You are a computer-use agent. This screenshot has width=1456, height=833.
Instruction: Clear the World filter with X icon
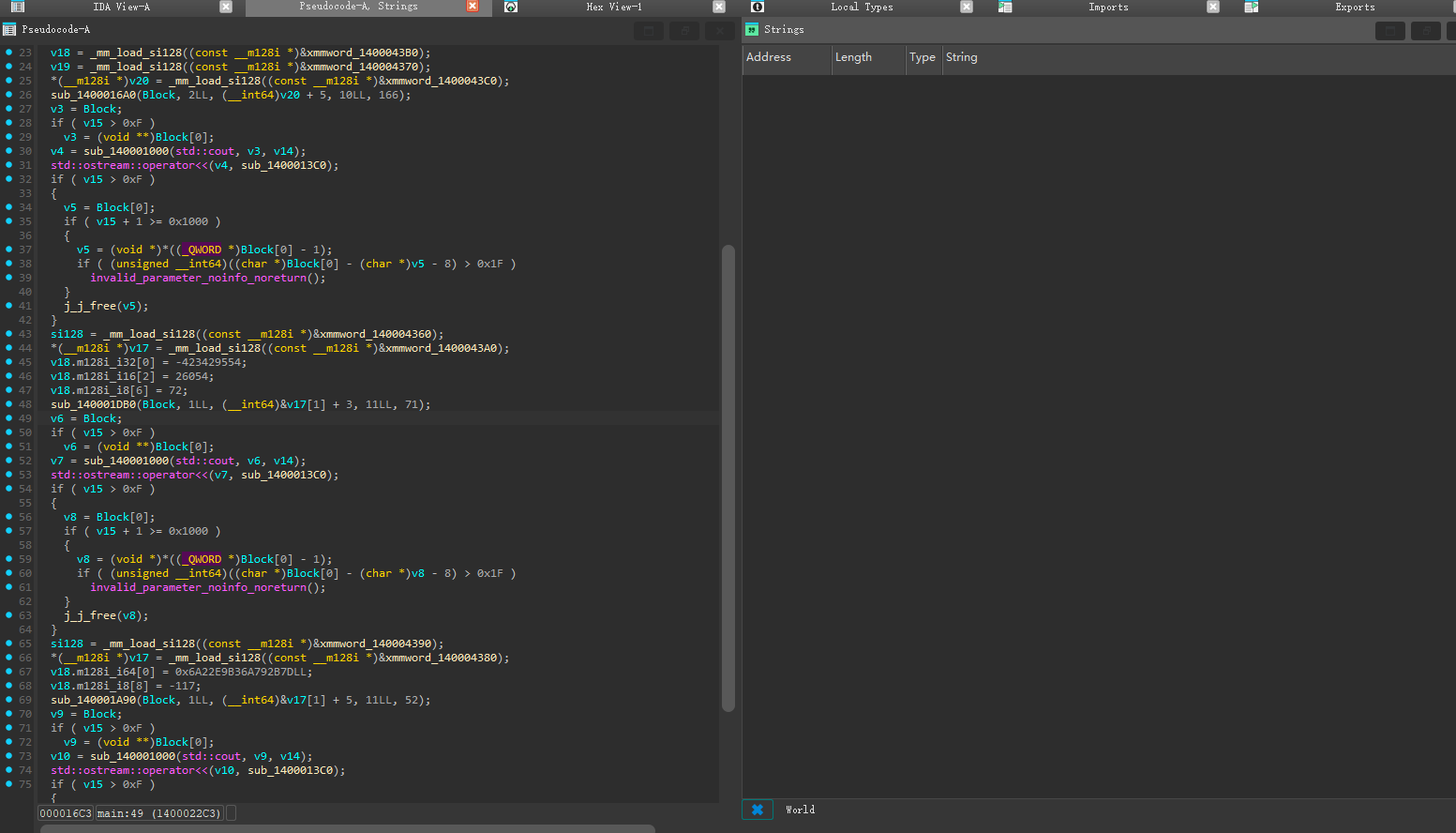point(758,810)
